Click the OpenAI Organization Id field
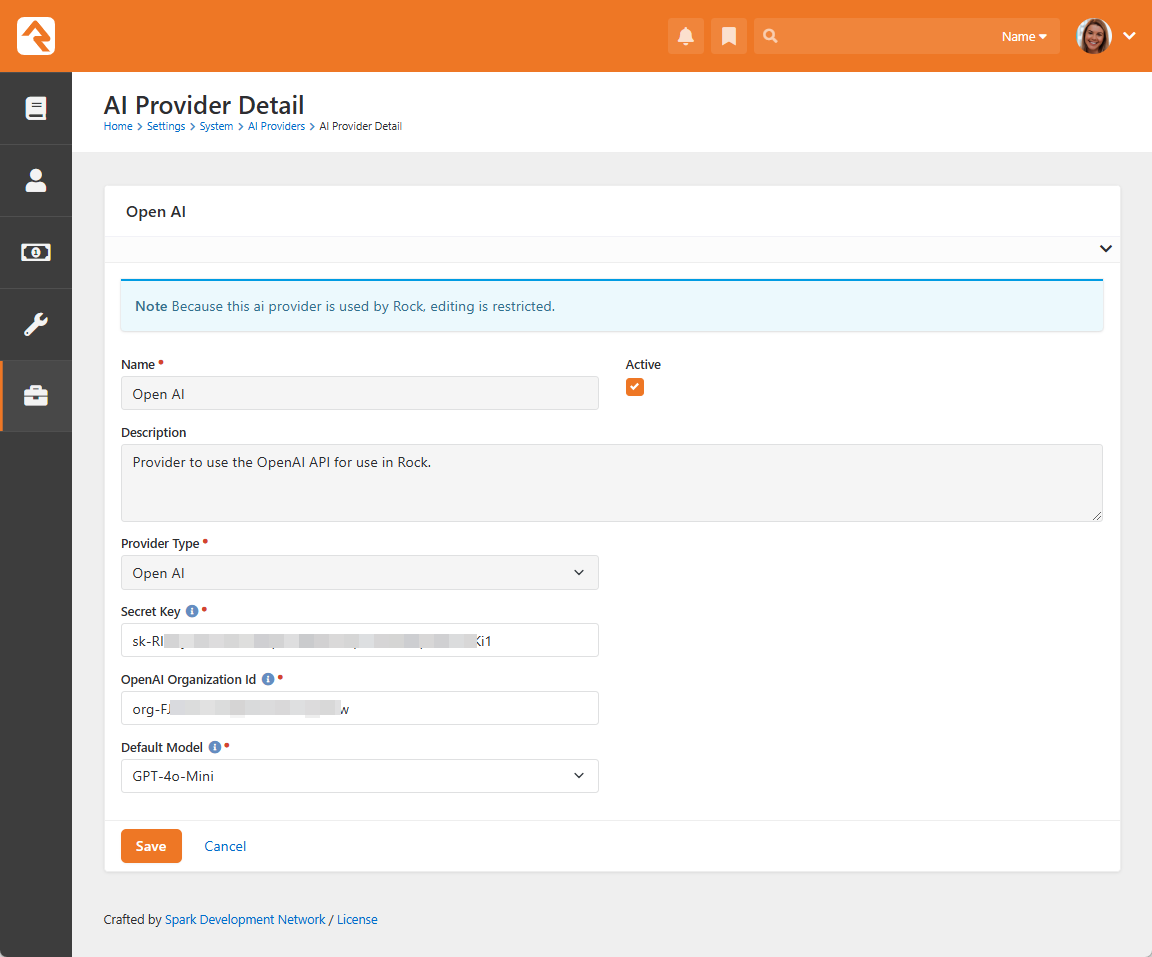This screenshot has width=1152, height=957. (359, 709)
